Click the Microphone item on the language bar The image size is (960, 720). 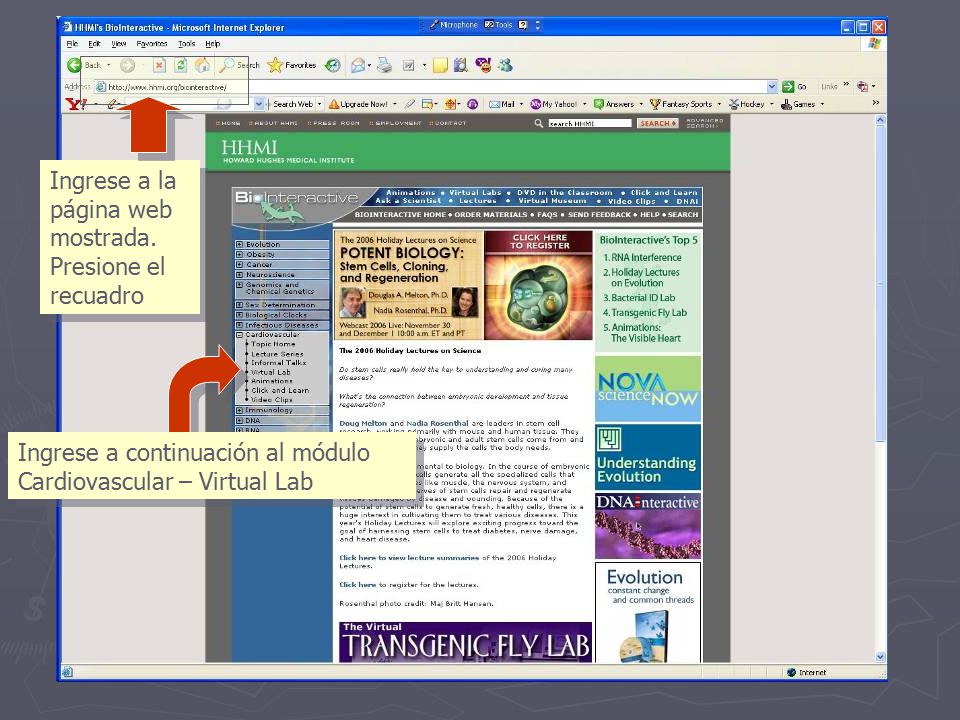[x=453, y=25]
